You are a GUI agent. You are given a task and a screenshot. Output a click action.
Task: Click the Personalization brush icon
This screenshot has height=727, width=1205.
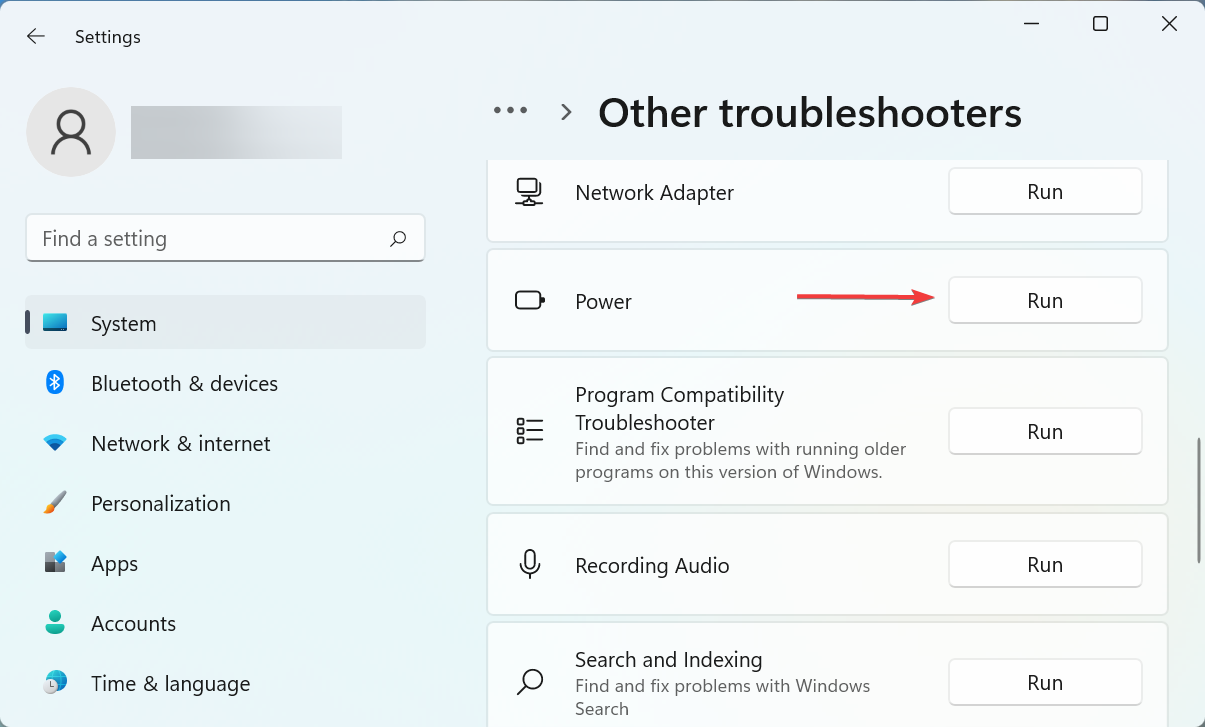tap(53, 503)
